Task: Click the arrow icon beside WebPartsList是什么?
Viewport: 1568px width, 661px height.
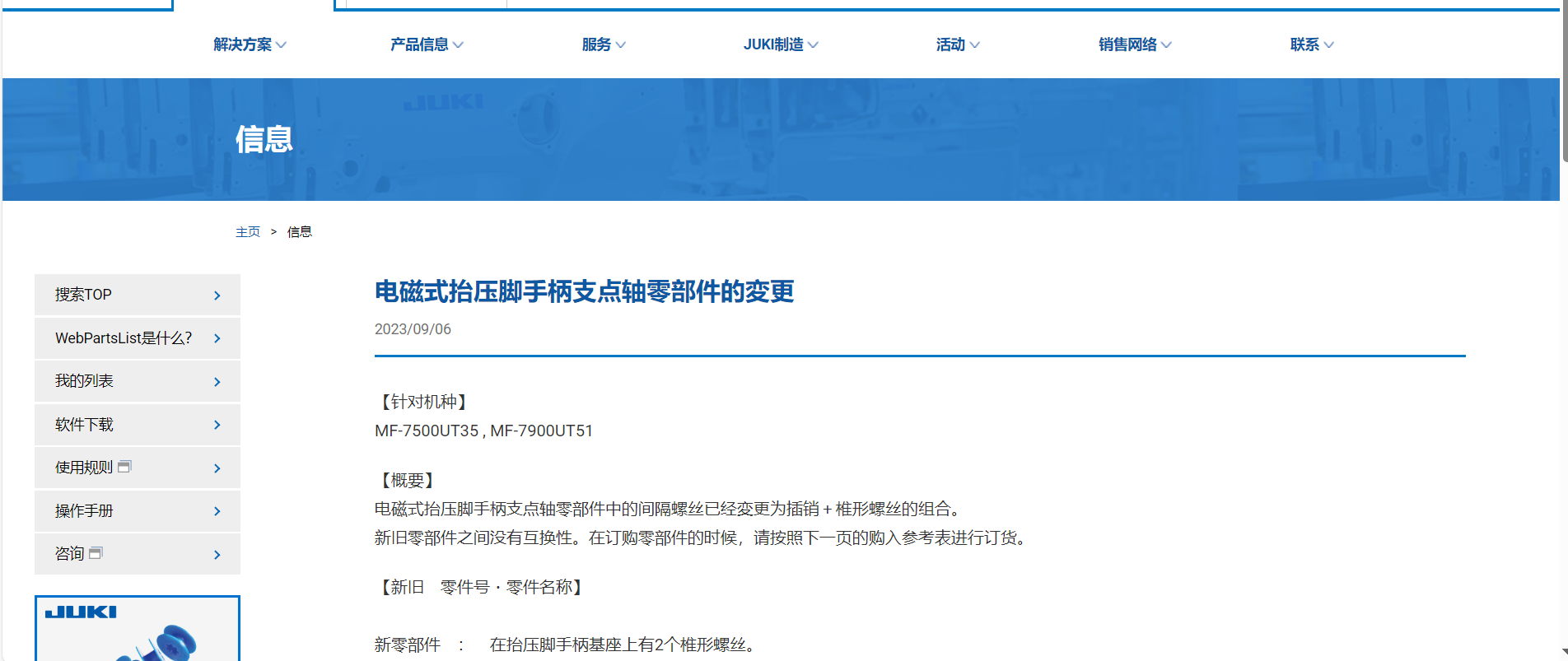Action: (x=217, y=338)
